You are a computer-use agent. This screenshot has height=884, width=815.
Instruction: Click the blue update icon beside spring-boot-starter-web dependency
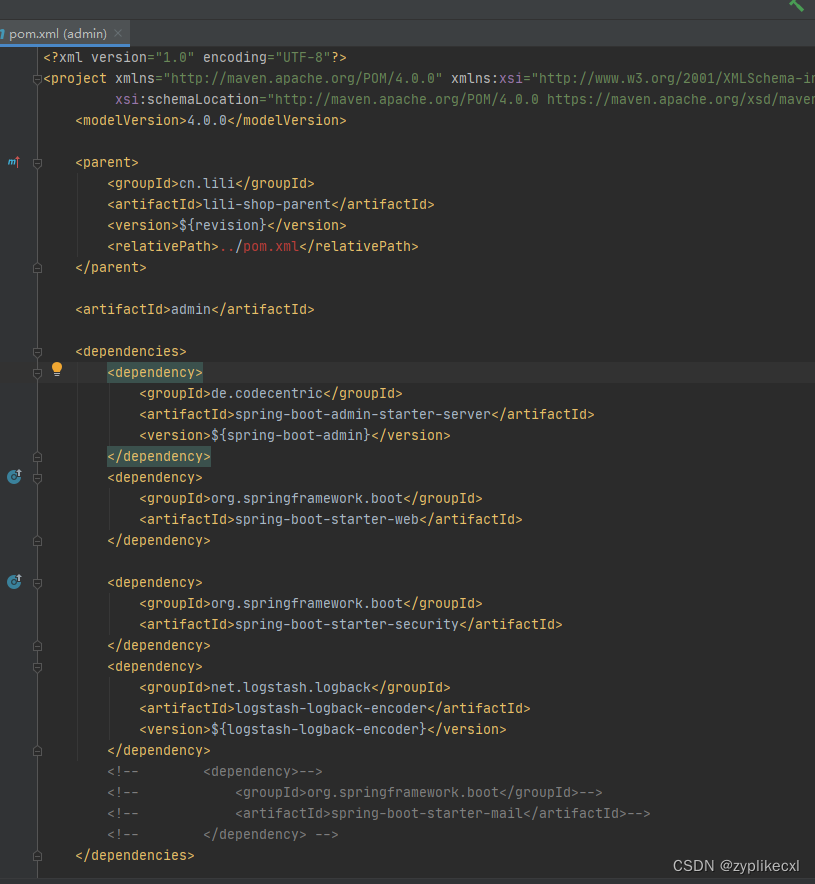click(13, 477)
